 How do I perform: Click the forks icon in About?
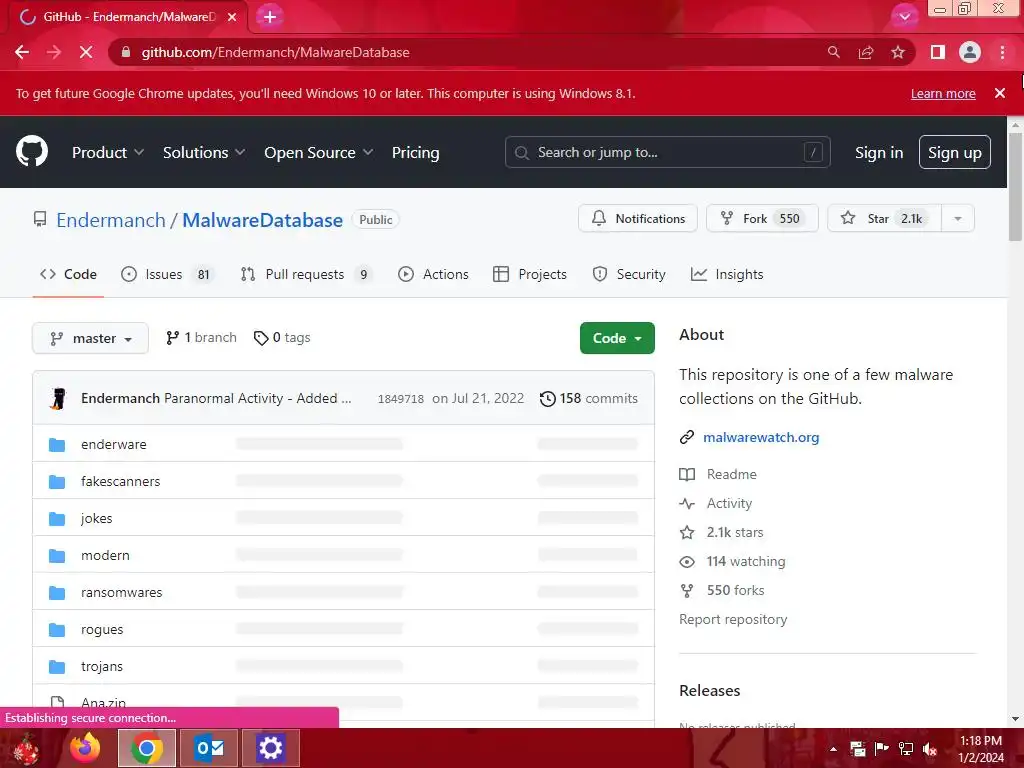coord(687,590)
